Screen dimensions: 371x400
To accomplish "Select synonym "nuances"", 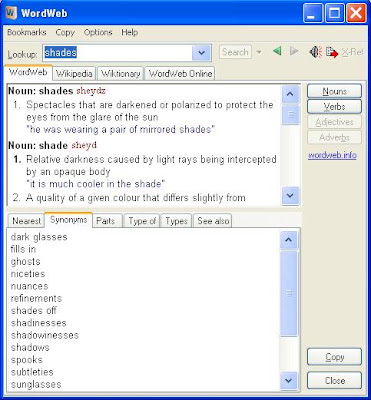I will pyautogui.click(x=29, y=286).
